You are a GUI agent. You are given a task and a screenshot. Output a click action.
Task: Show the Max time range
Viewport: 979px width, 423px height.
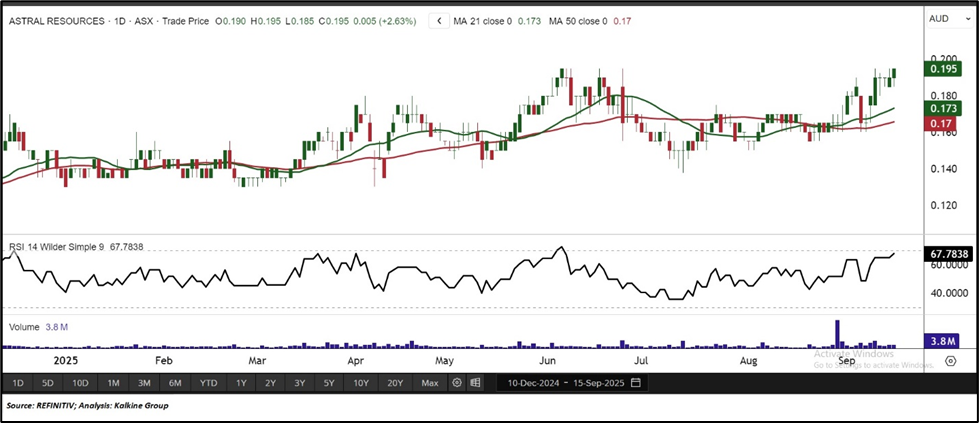[x=430, y=383]
